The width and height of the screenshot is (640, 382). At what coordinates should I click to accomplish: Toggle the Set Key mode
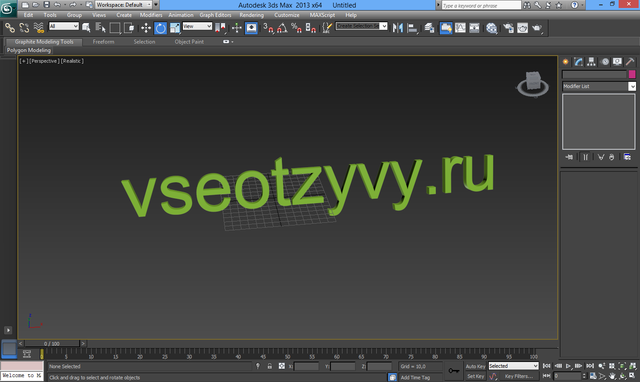pos(476,376)
